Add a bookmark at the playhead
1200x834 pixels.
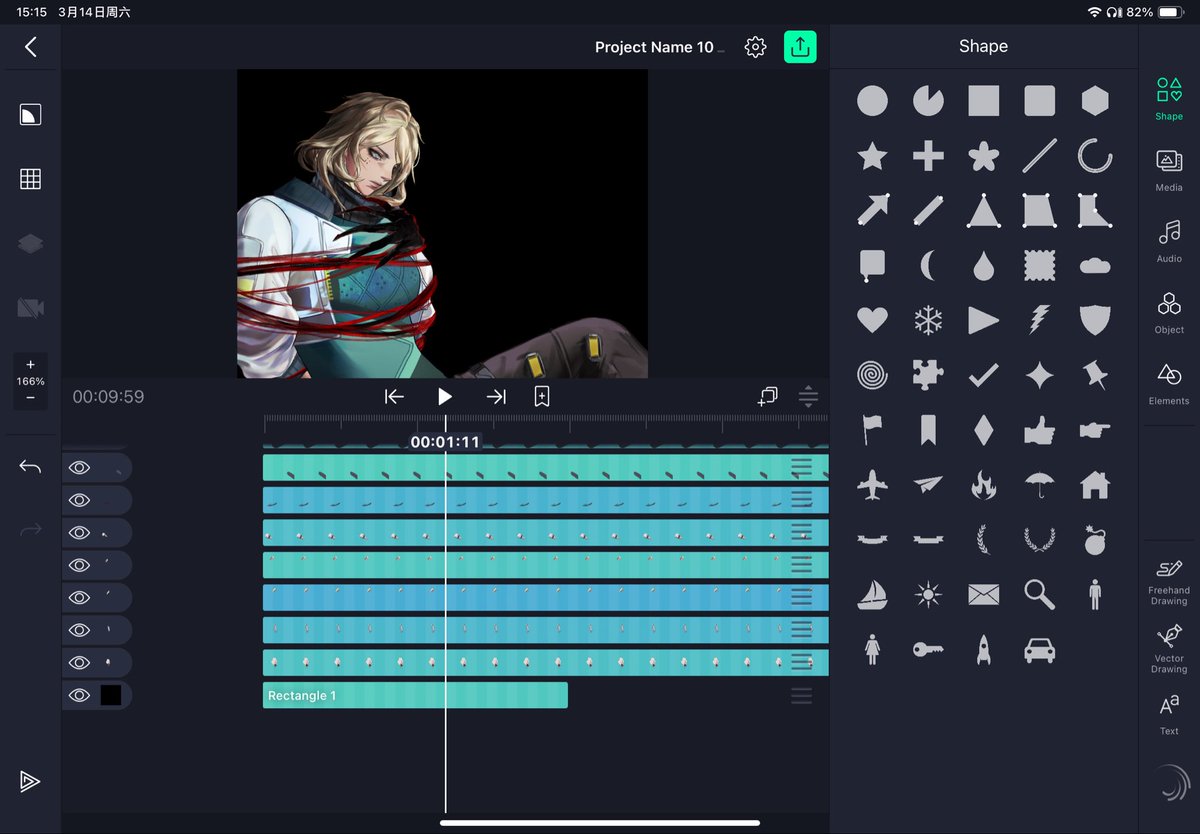tap(541, 397)
